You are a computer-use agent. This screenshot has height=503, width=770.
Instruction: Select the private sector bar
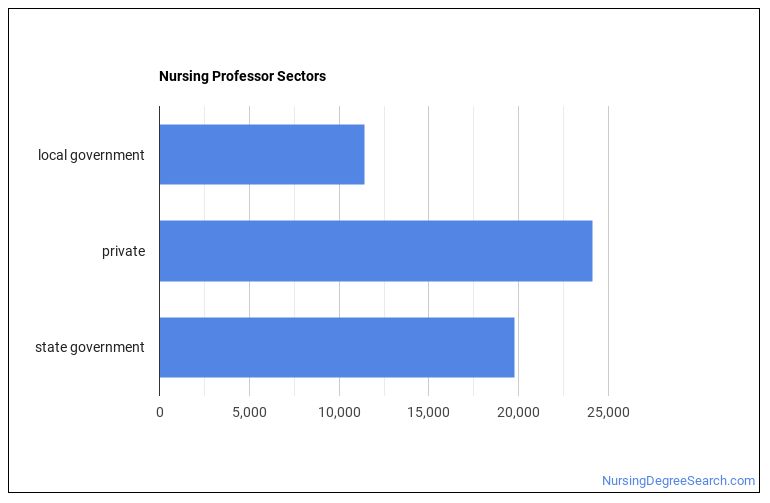[375, 251]
